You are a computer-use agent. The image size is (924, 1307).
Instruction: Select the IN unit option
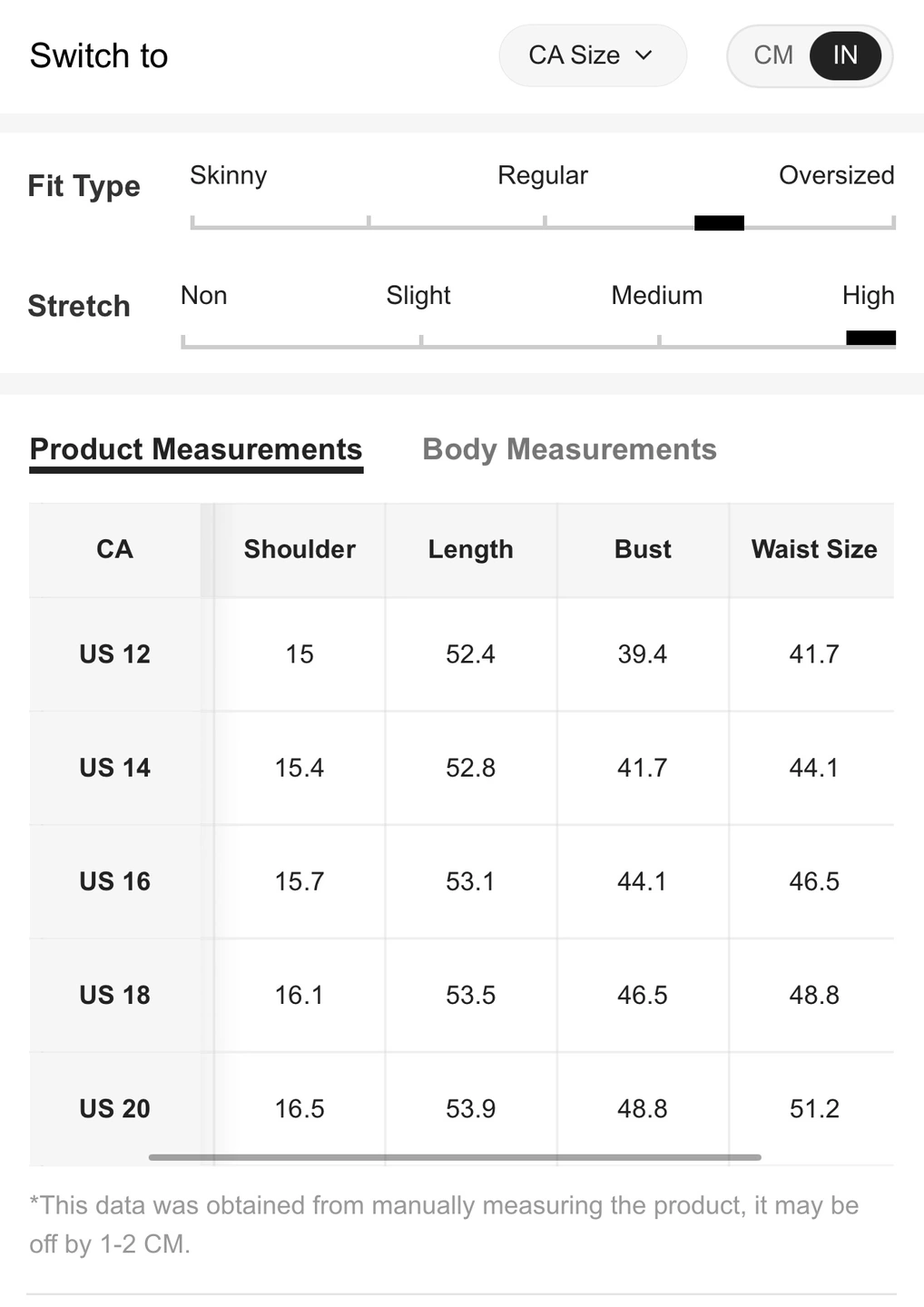(844, 55)
